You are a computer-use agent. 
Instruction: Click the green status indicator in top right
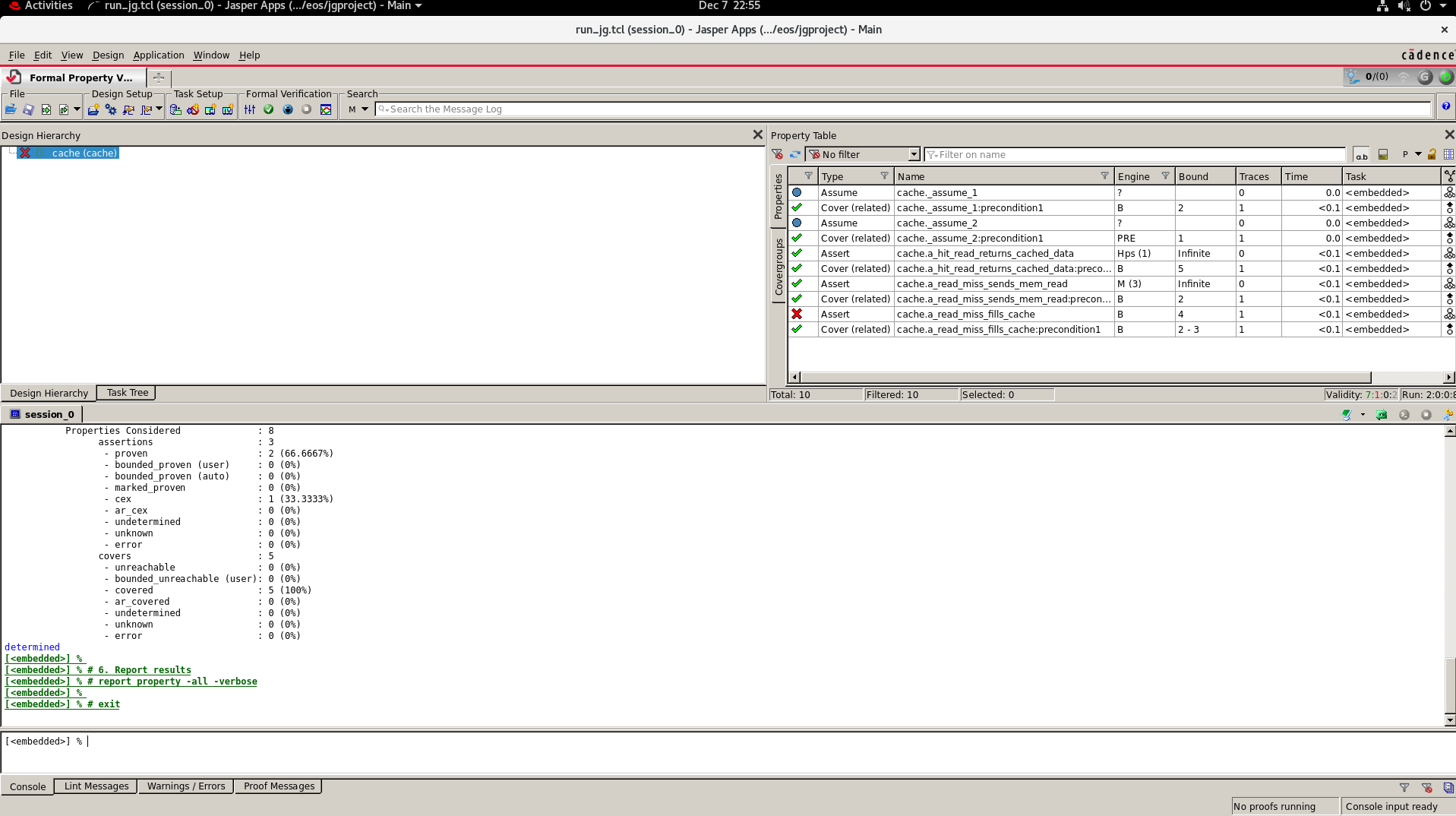tap(1445, 77)
